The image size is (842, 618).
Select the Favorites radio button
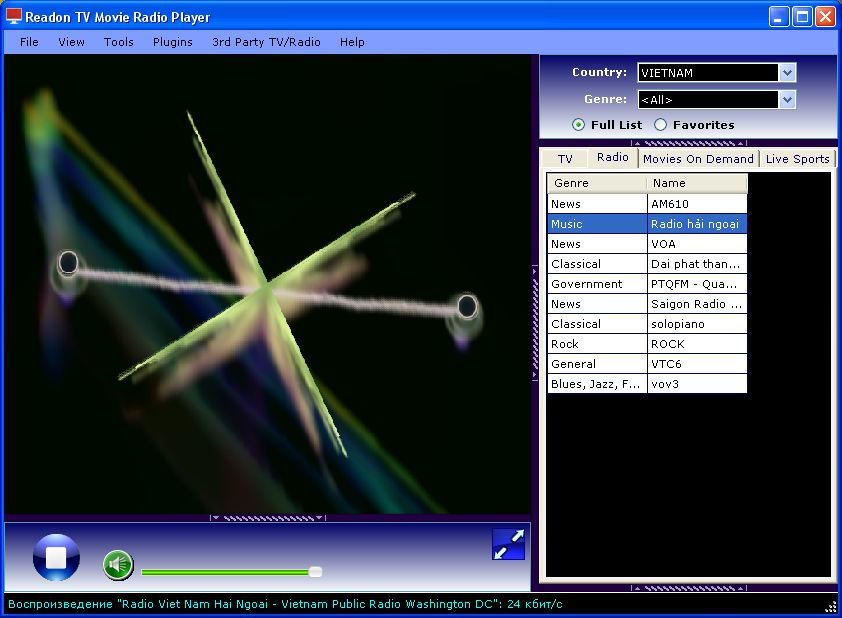(661, 125)
